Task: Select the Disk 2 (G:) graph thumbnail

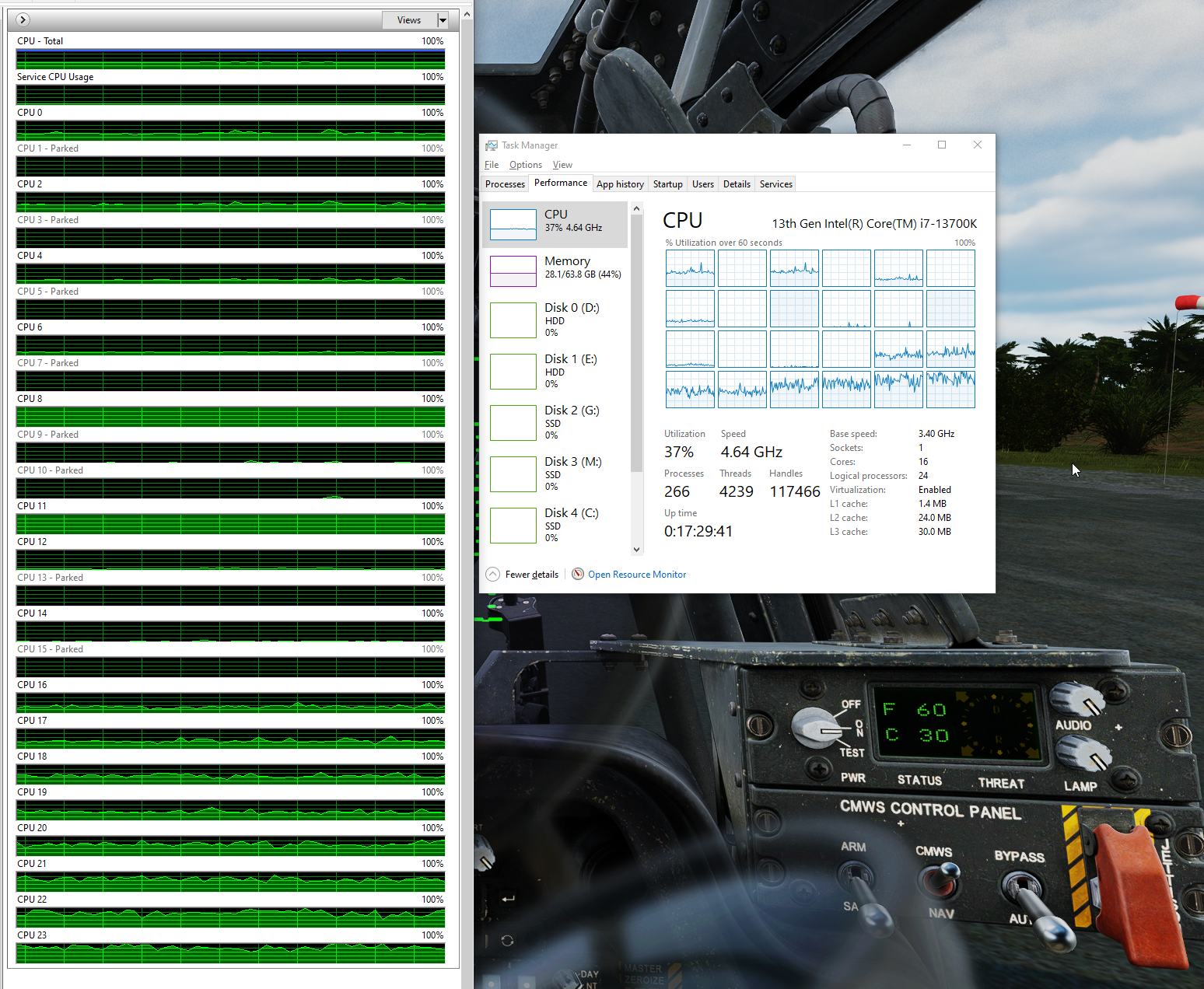Action: 513,423
